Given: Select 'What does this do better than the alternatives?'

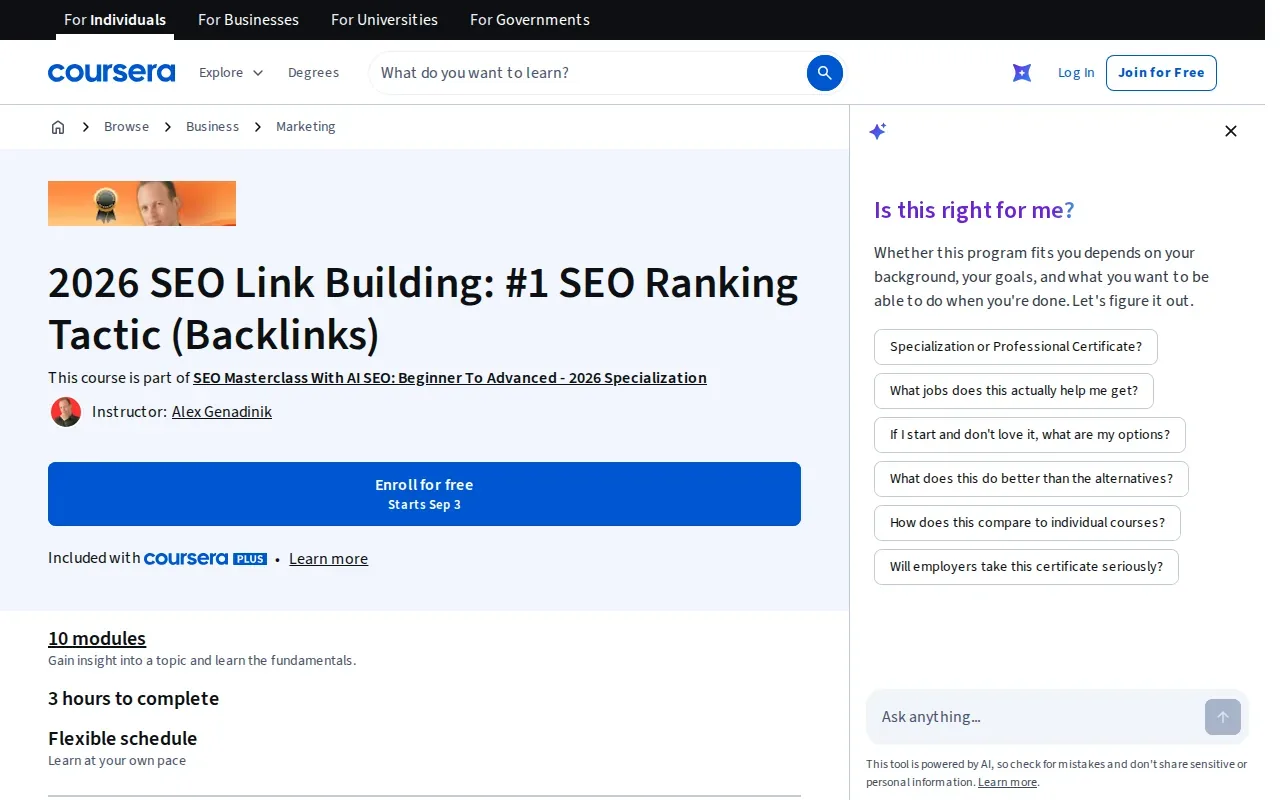Looking at the screenshot, I should click(x=1031, y=479).
